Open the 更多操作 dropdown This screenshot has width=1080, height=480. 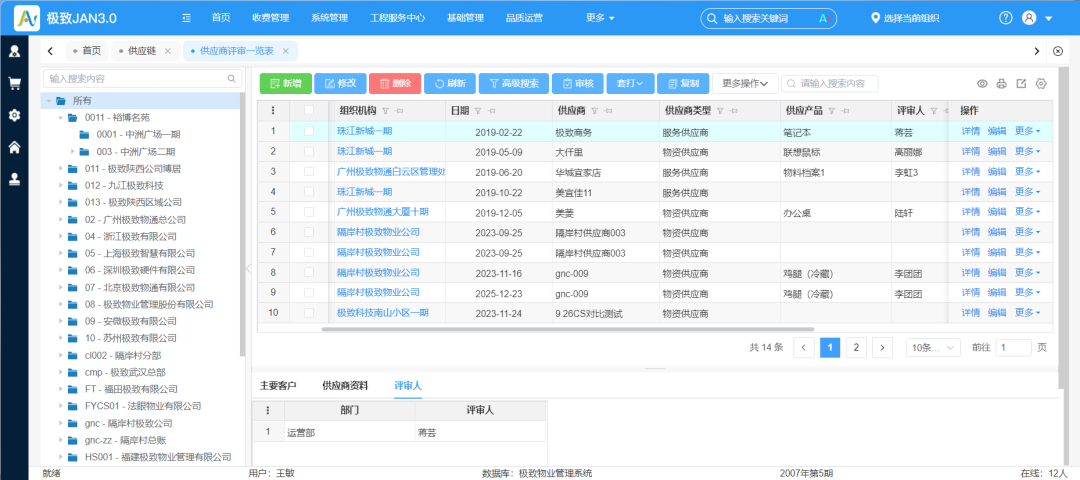point(745,83)
